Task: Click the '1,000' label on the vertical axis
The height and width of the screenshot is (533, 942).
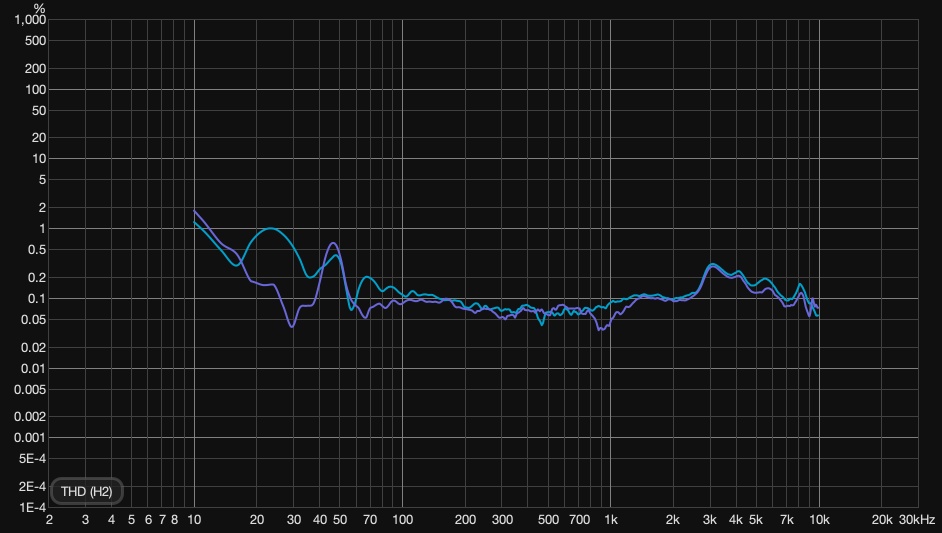Action: coord(30,20)
